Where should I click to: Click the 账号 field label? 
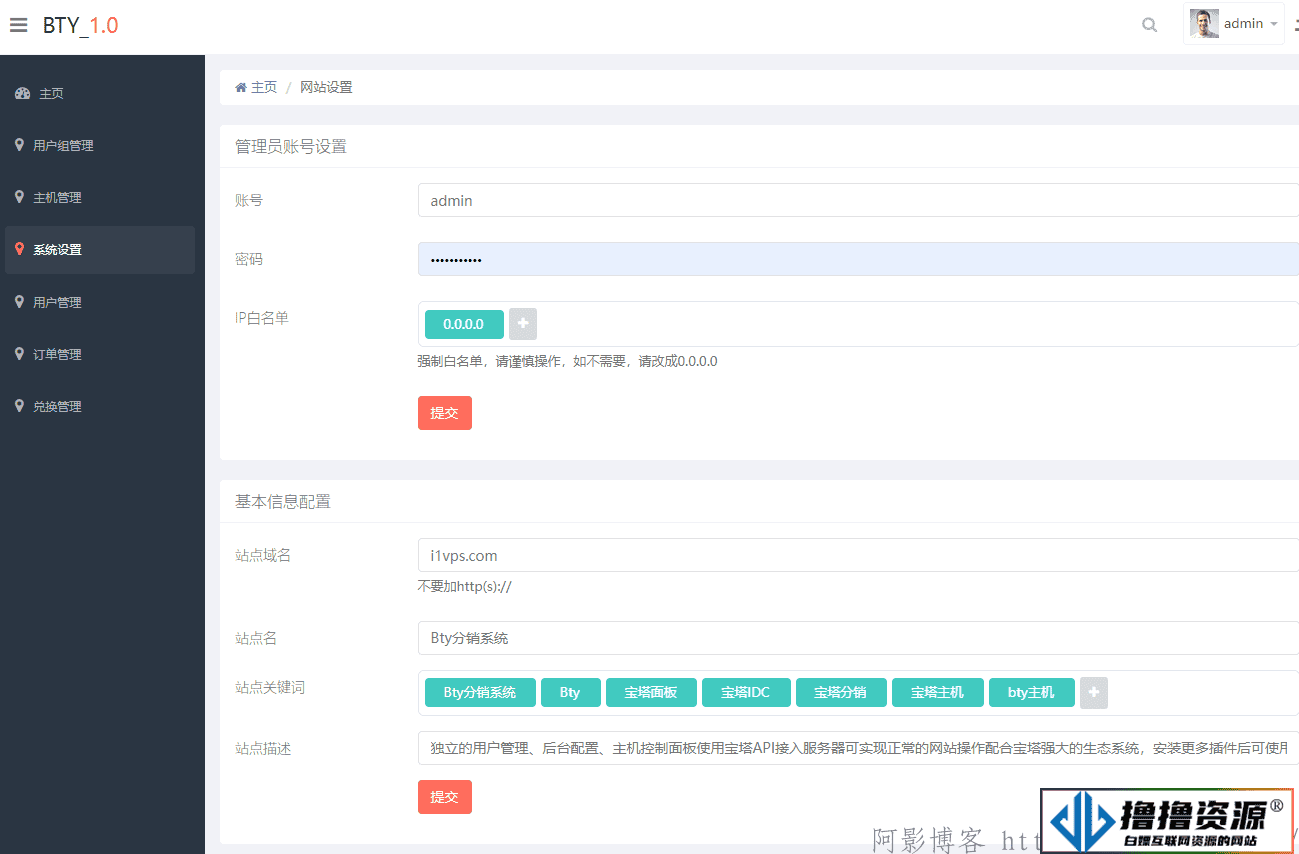249,200
